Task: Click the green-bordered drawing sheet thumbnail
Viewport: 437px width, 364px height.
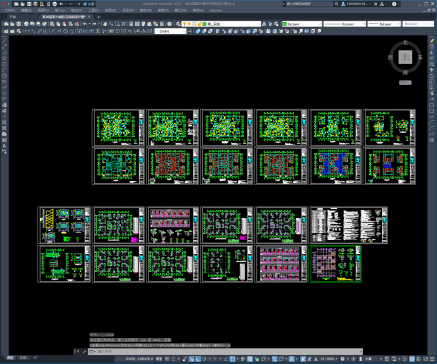Action: click(x=336, y=264)
